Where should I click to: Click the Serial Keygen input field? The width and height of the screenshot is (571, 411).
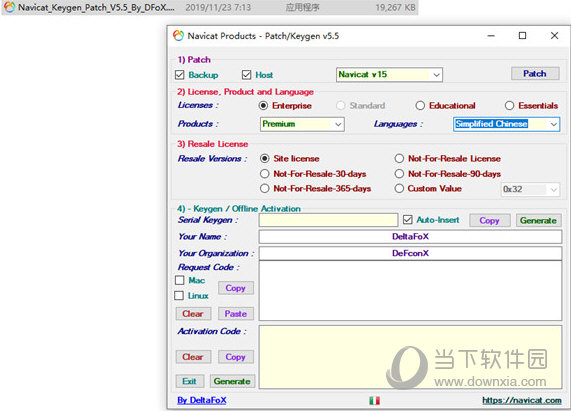click(x=328, y=220)
